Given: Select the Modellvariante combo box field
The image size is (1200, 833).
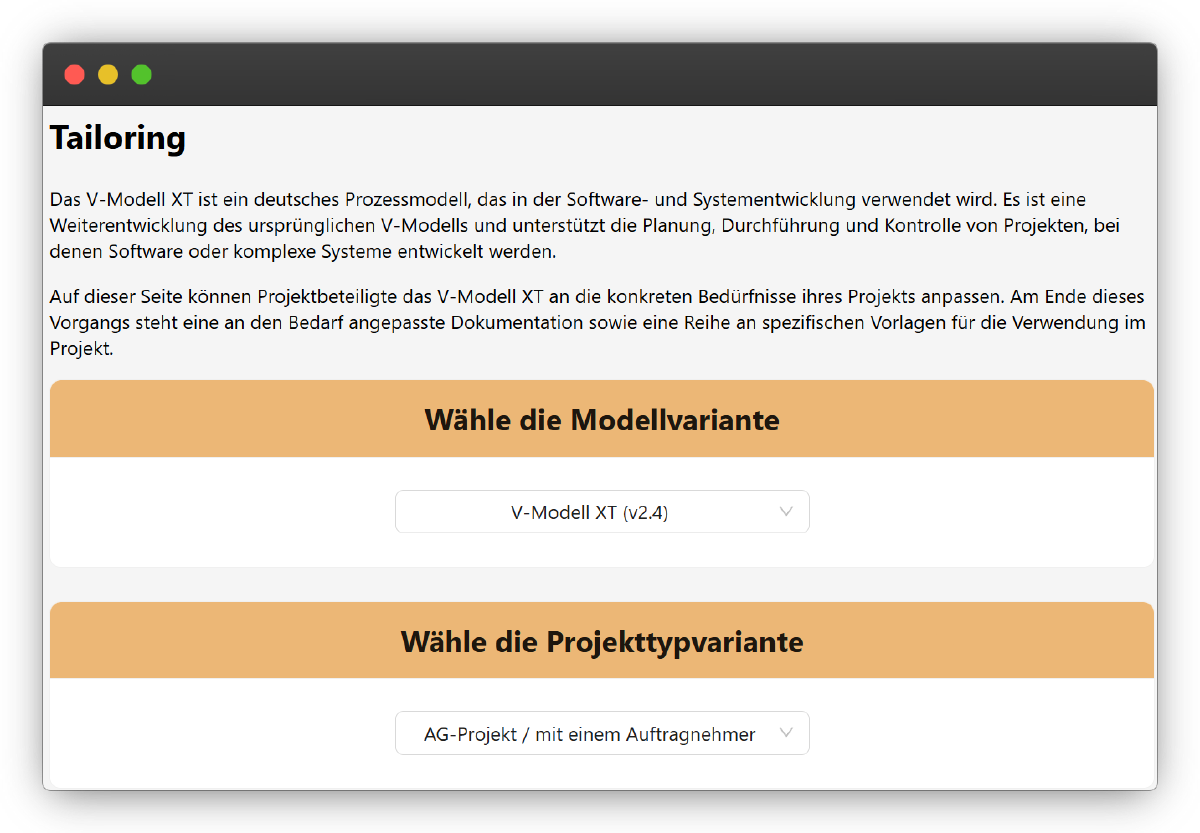Looking at the screenshot, I should coord(602,511).
